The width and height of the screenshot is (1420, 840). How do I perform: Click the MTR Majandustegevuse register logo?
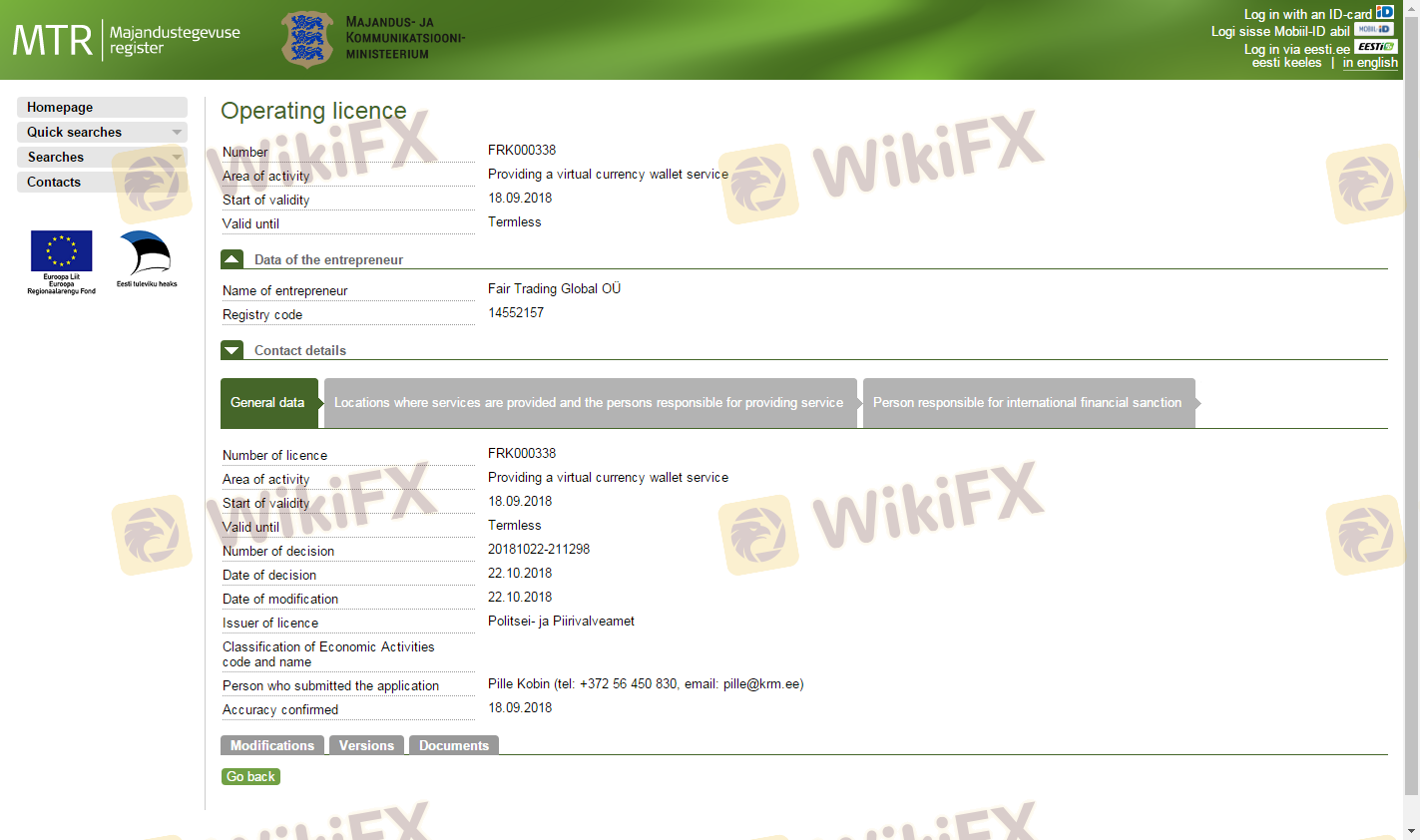coord(126,40)
